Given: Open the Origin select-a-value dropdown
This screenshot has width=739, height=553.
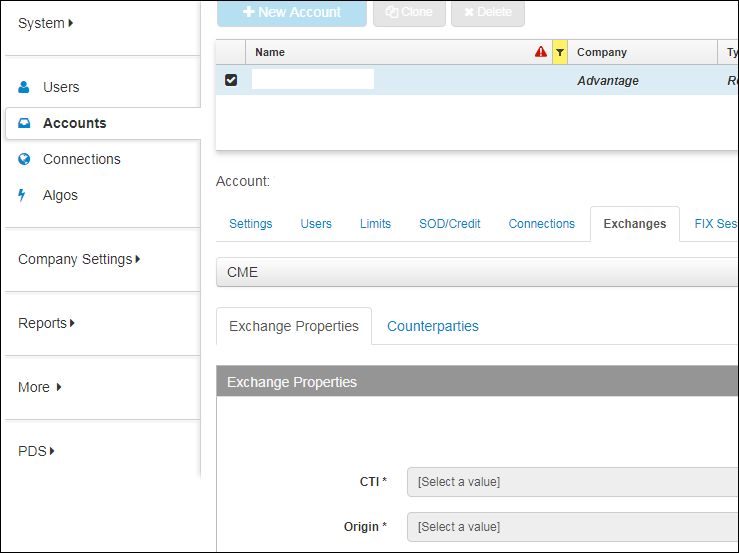Looking at the screenshot, I should coord(572,527).
